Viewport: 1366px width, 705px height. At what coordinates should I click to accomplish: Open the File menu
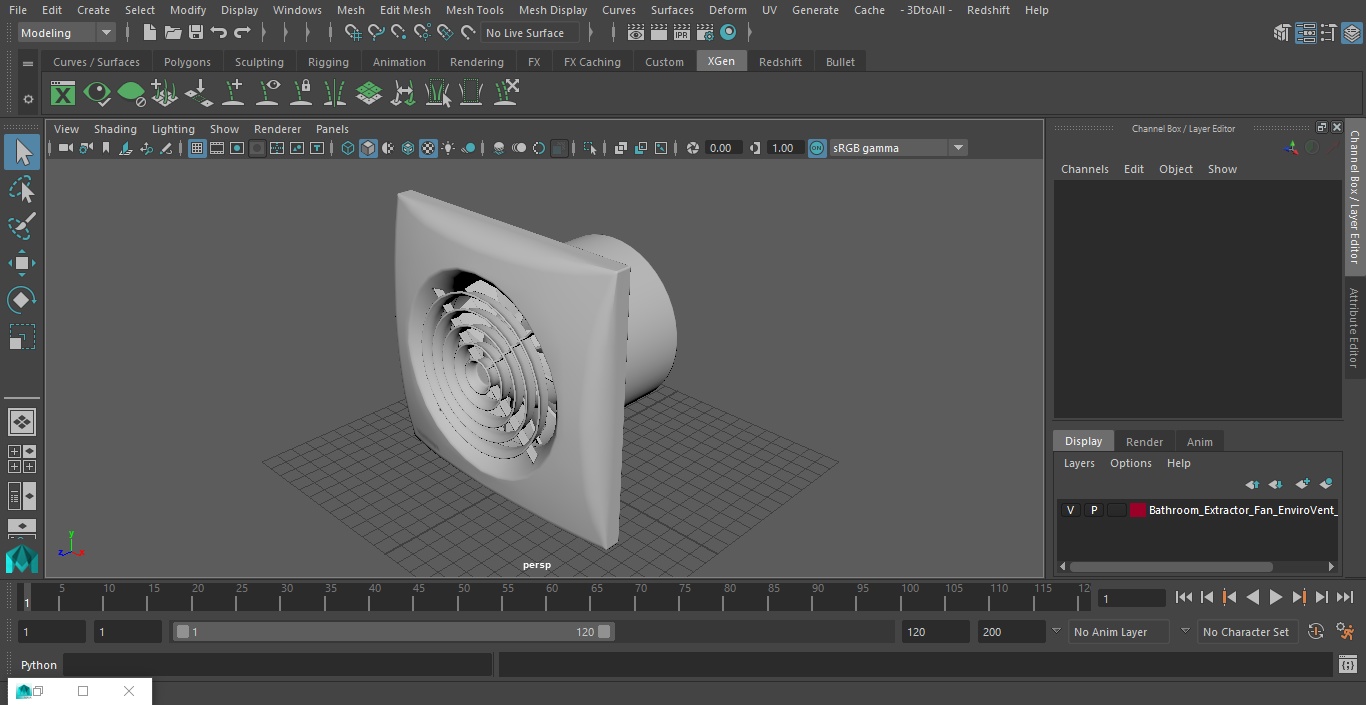tap(18, 10)
